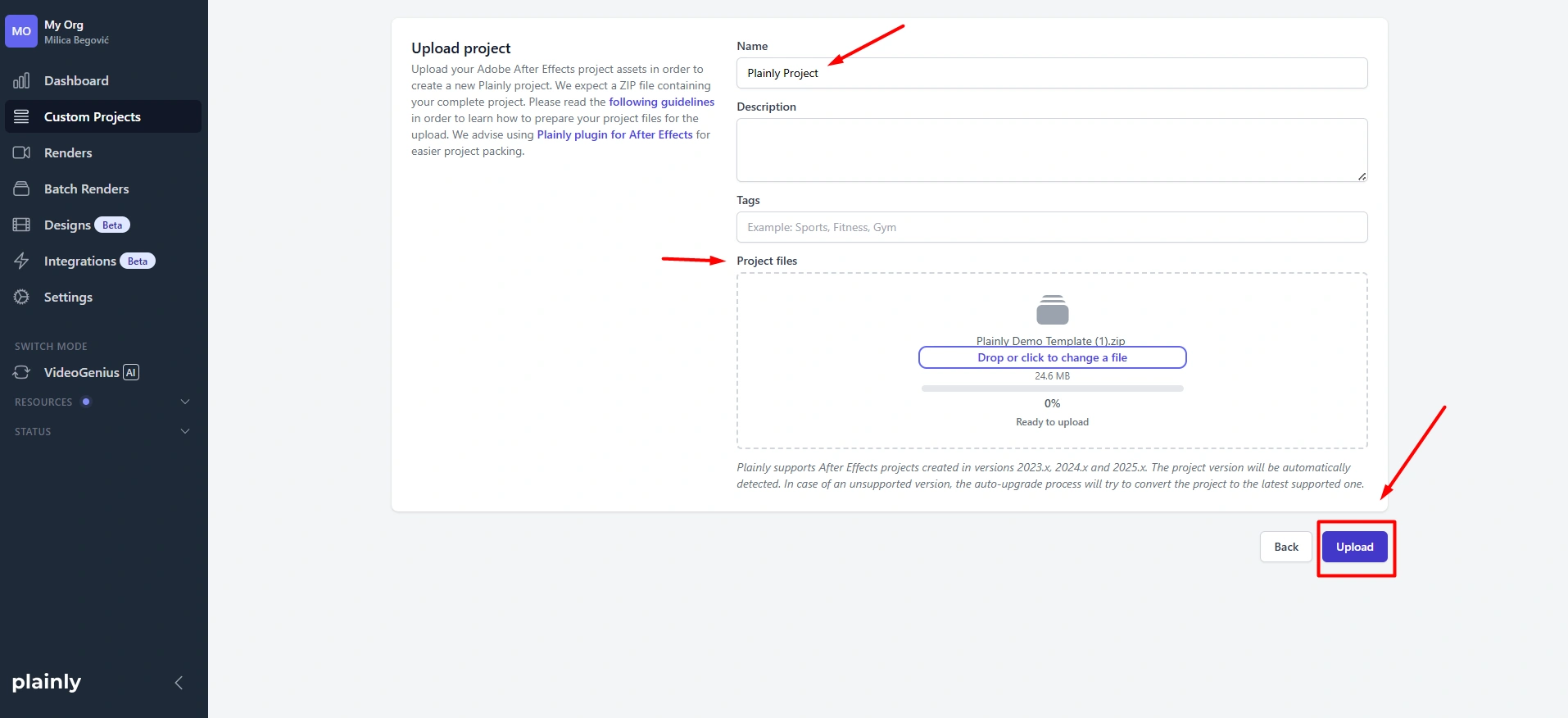Image resolution: width=1568 pixels, height=718 pixels.
Task: Click the Designs film strip icon
Action: click(21, 225)
